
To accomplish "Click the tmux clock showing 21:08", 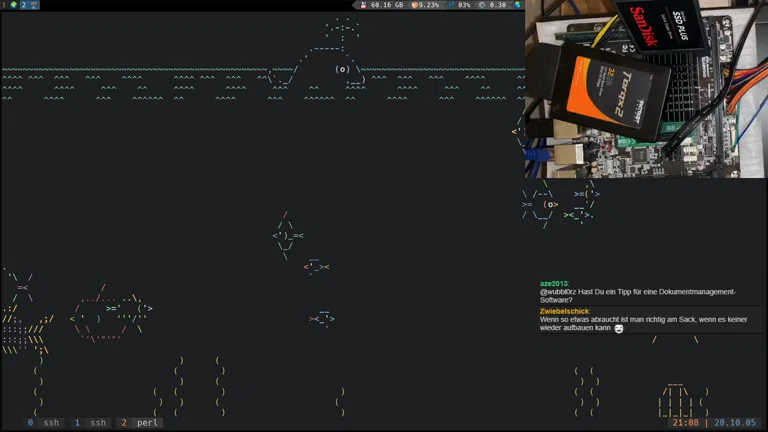I will tap(685, 423).
